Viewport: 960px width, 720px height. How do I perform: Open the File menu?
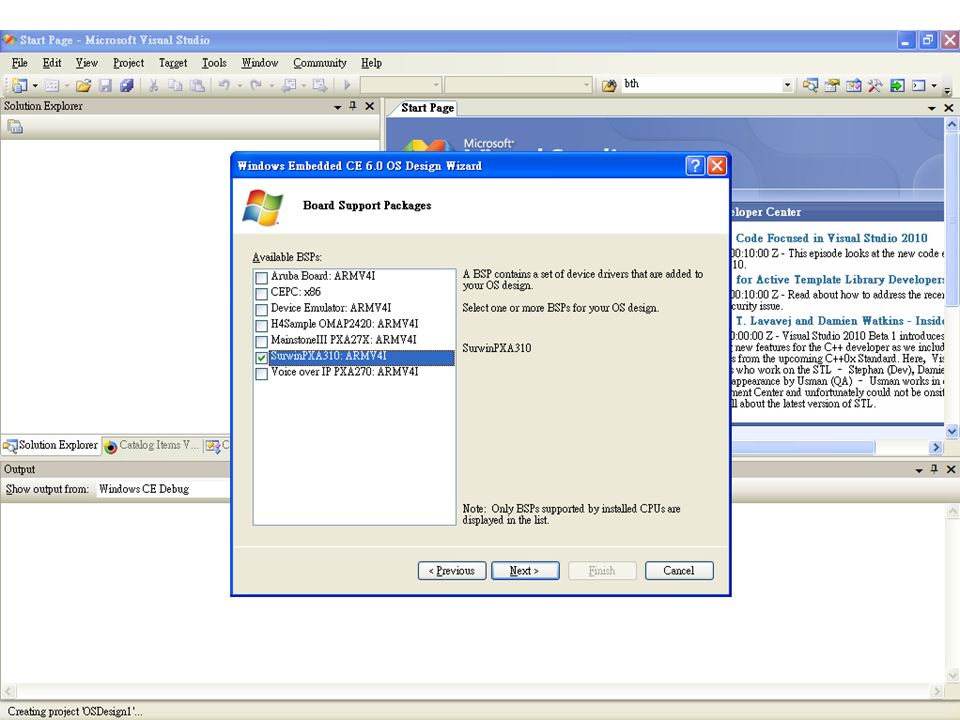pyautogui.click(x=20, y=62)
